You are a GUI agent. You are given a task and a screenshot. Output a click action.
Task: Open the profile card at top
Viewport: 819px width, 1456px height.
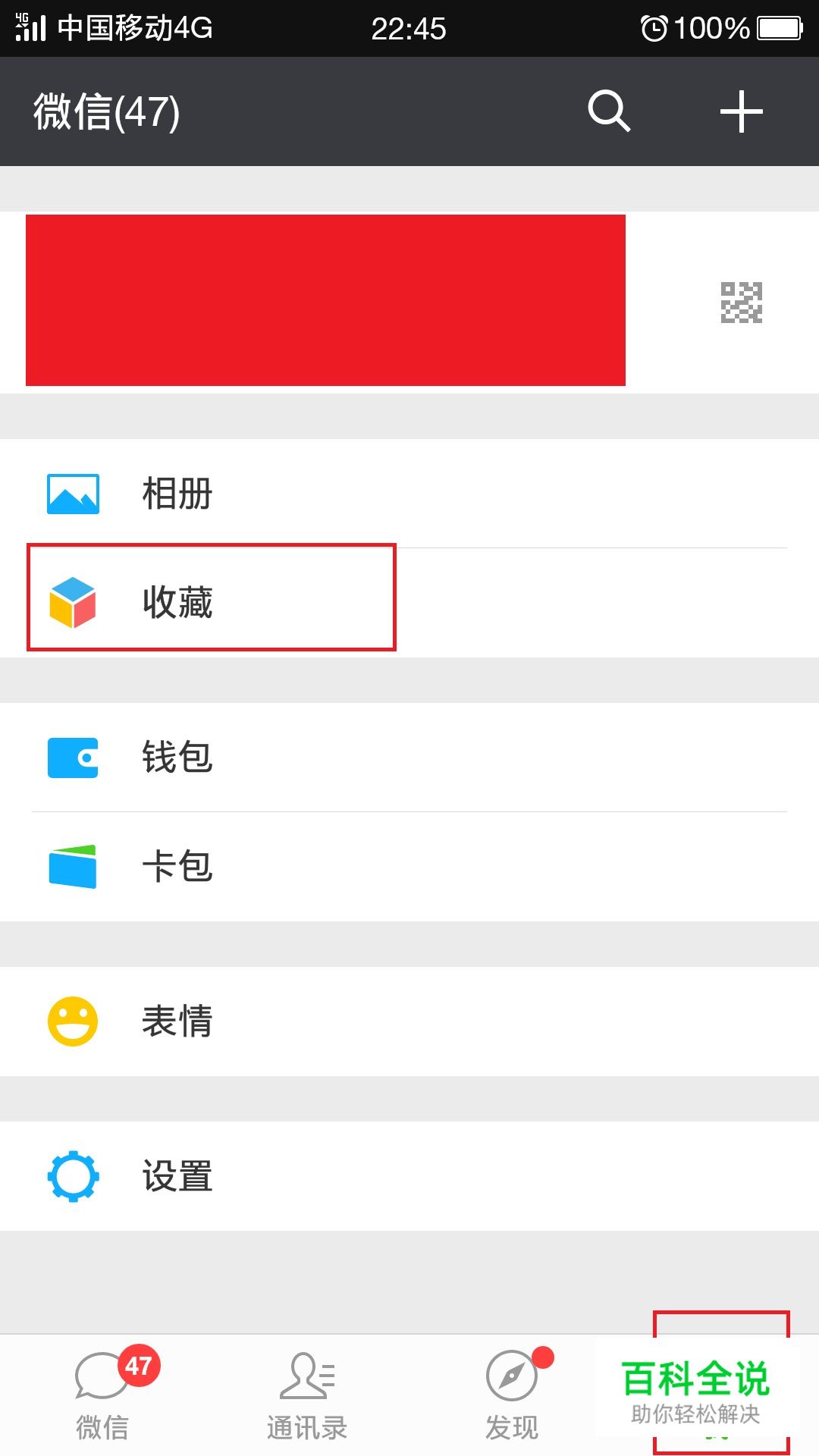[326, 301]
